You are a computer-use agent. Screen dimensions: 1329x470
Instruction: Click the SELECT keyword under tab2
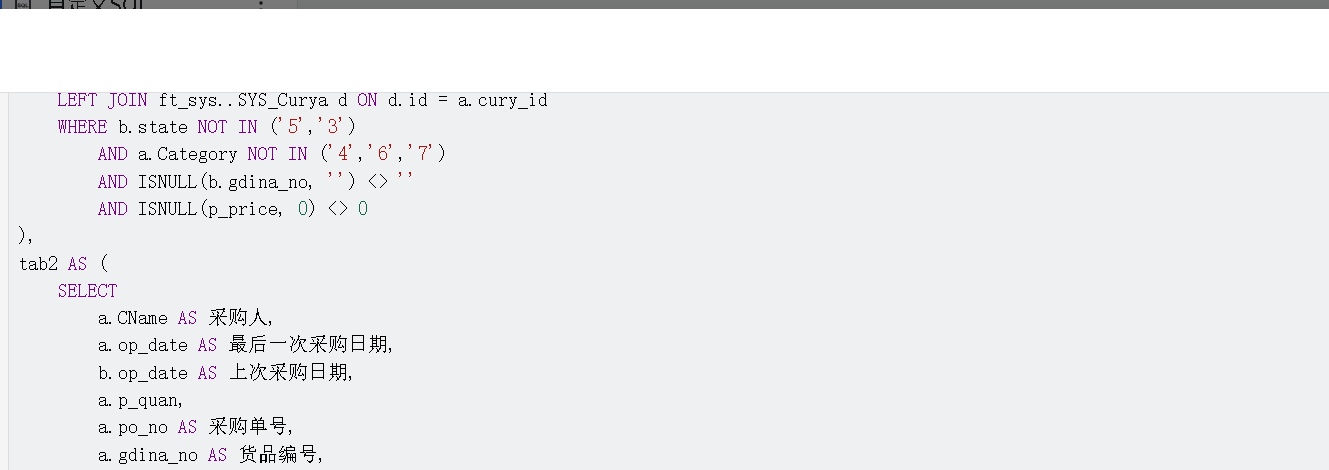coord(87,291)
